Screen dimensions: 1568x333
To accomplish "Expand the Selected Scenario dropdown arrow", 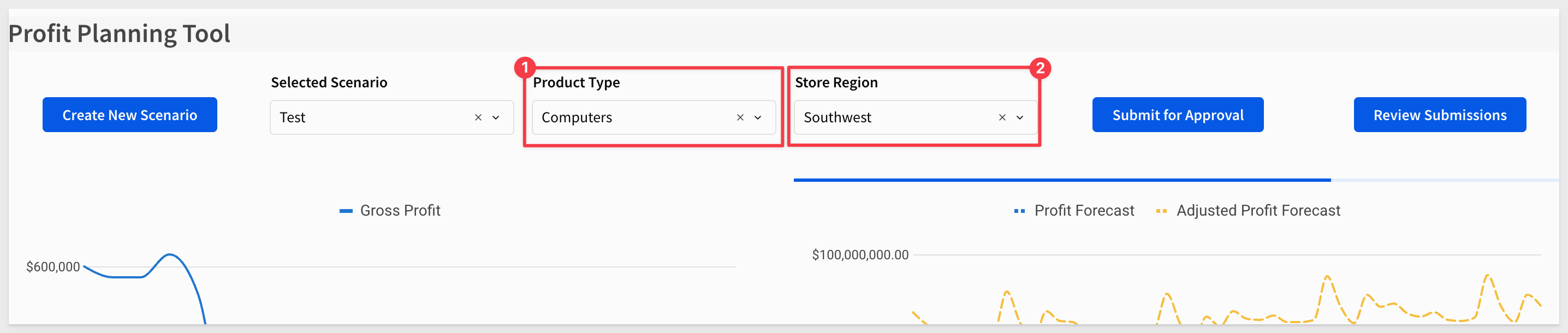I will 496,117.
